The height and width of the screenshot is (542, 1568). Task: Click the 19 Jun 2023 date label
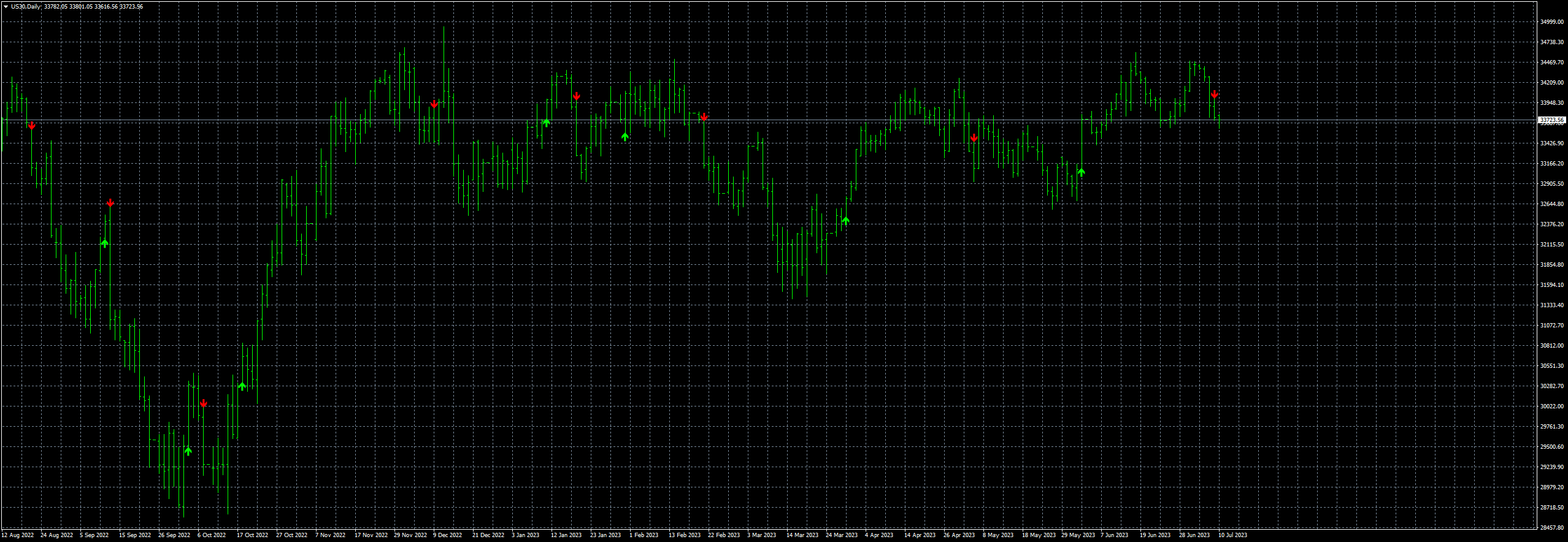(1155, 535)
